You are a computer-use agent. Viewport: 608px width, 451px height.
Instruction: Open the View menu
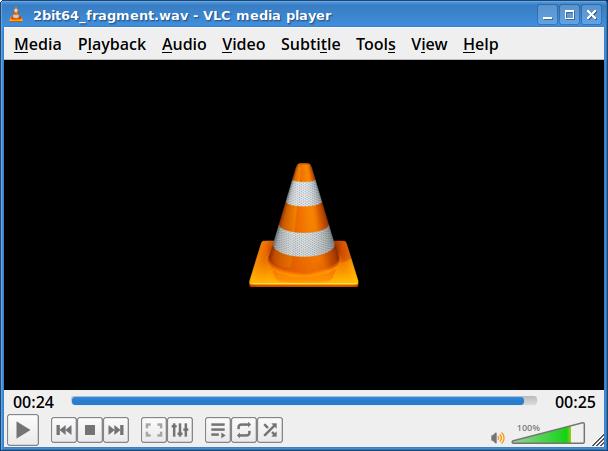[429, 45]
